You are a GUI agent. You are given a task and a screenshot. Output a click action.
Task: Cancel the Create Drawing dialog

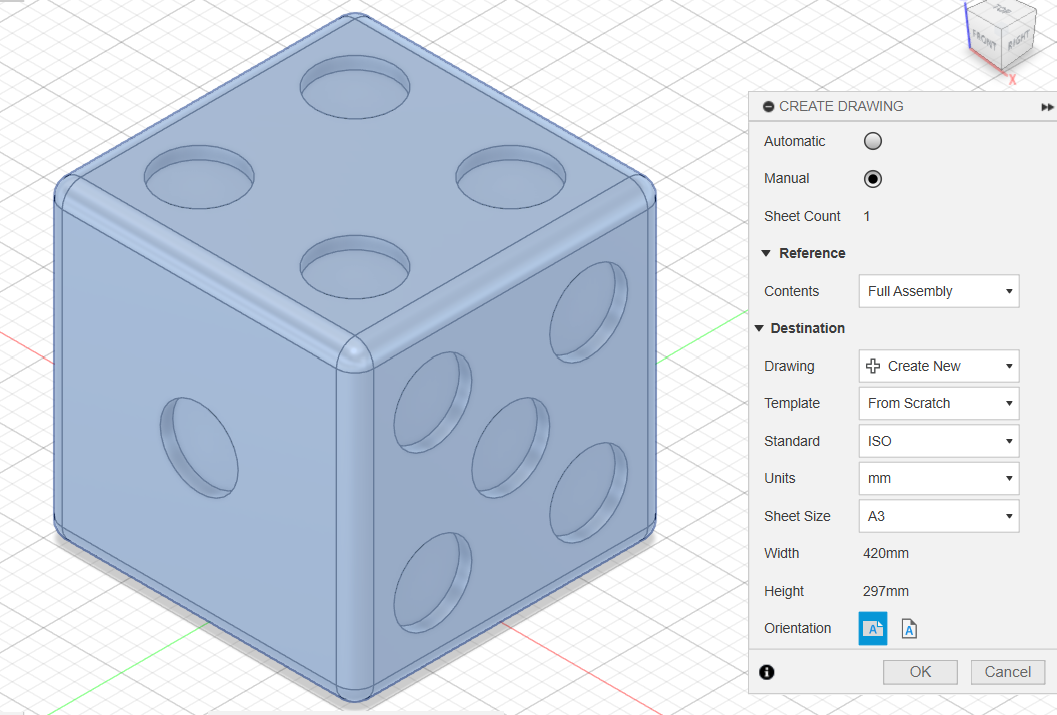1008,672
